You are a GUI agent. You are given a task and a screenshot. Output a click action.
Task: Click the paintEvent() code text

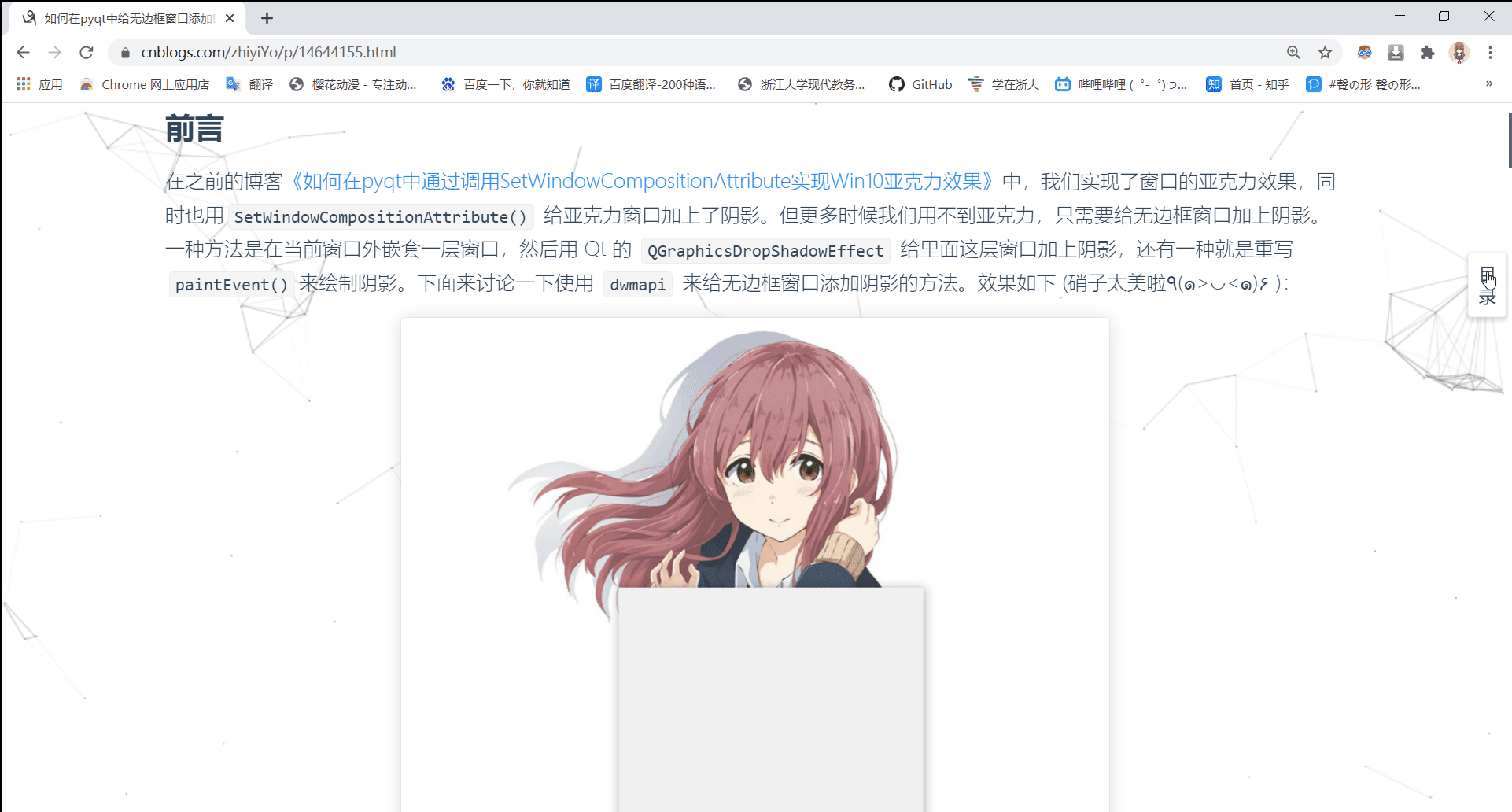[231, 284]
